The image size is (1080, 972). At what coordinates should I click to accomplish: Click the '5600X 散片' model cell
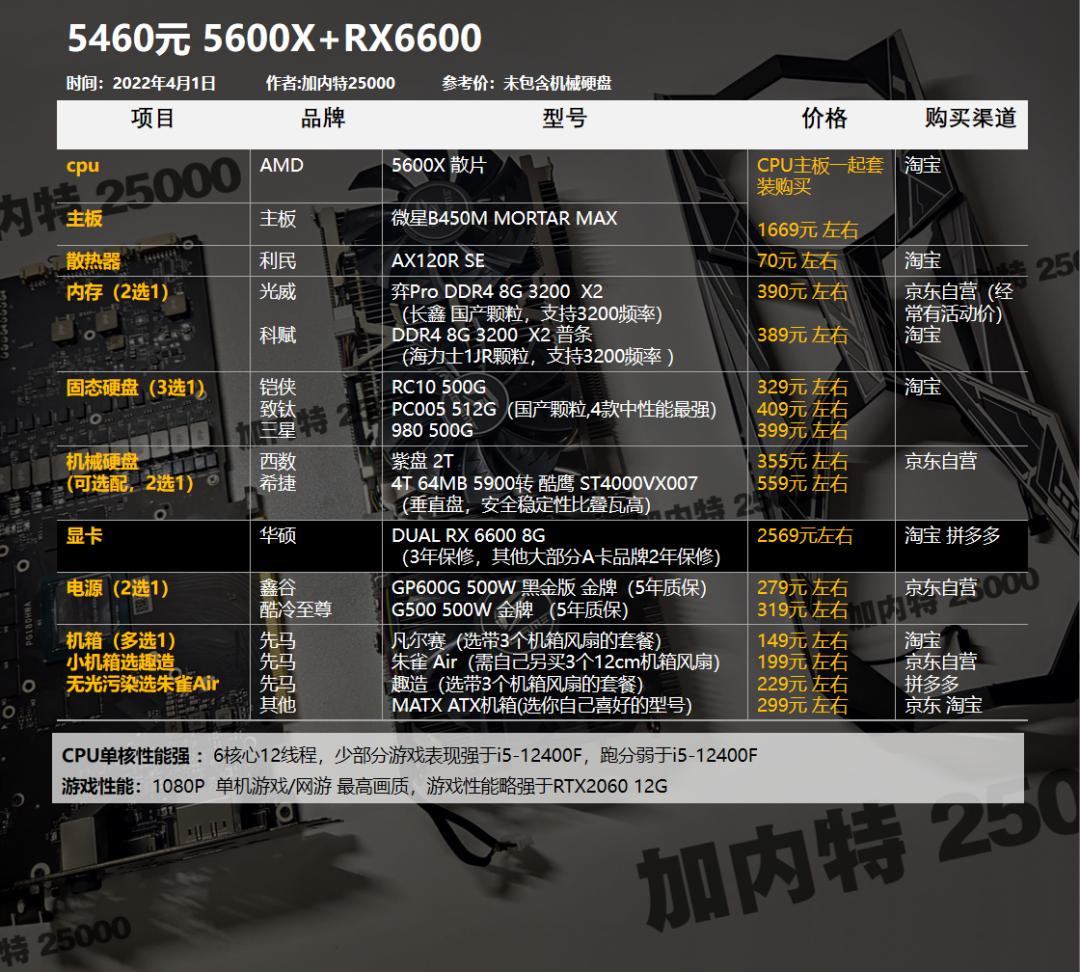439,165
